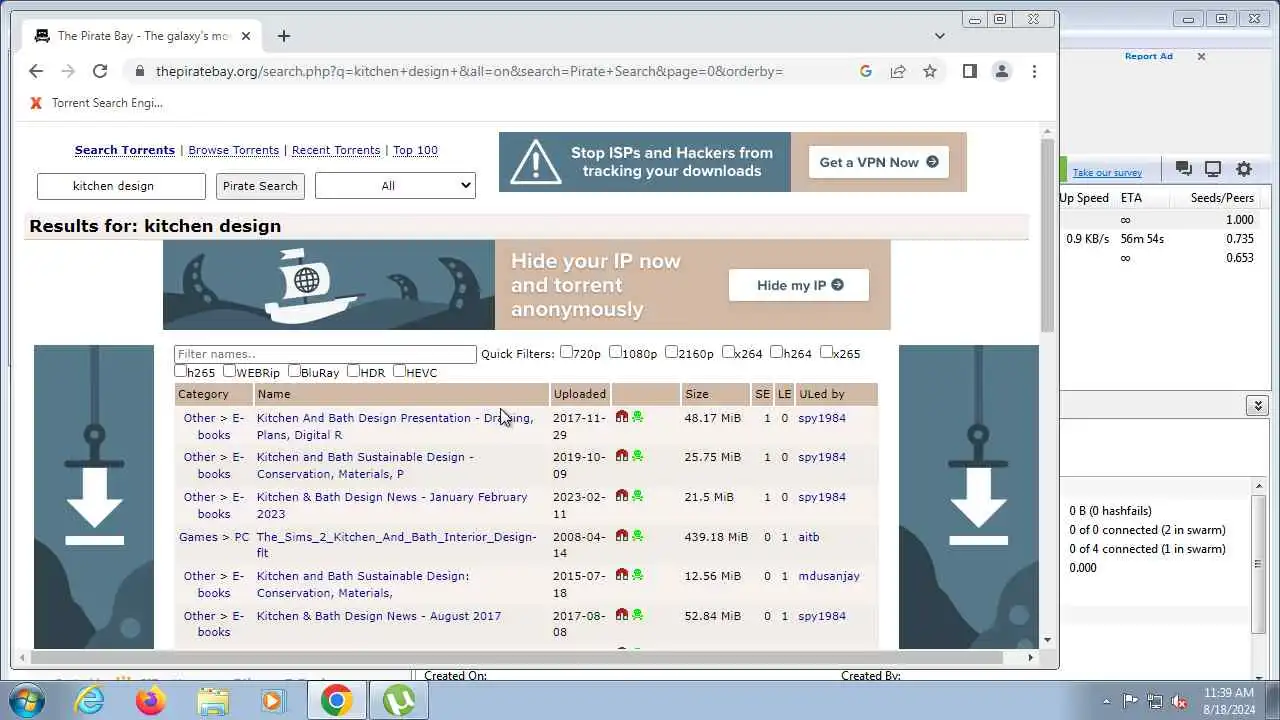Enable the 2160p quick filter
This screenshot has width=1280, height=720.
[672, 352]
